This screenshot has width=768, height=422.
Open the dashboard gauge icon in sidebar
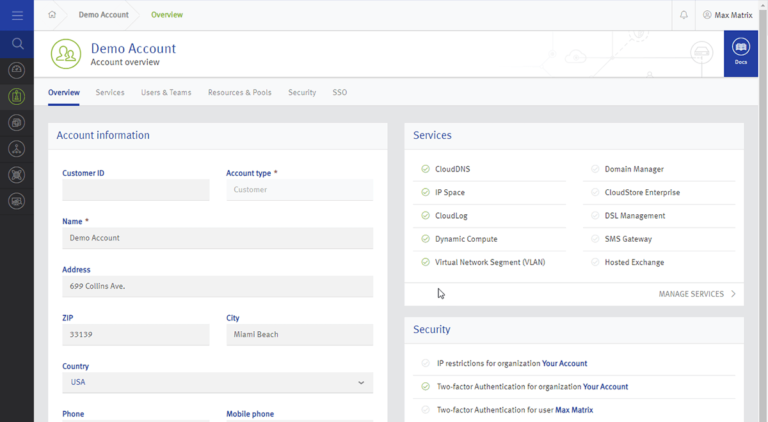tap(17, 70)
